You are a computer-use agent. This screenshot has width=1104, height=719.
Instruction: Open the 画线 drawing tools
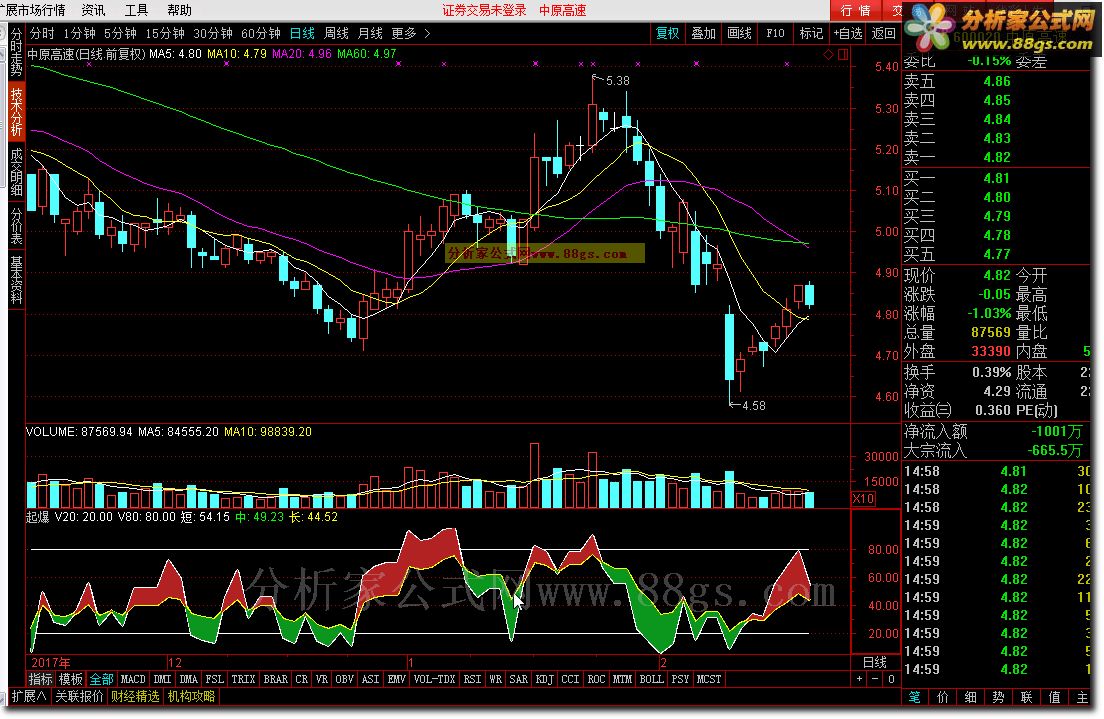739,33
